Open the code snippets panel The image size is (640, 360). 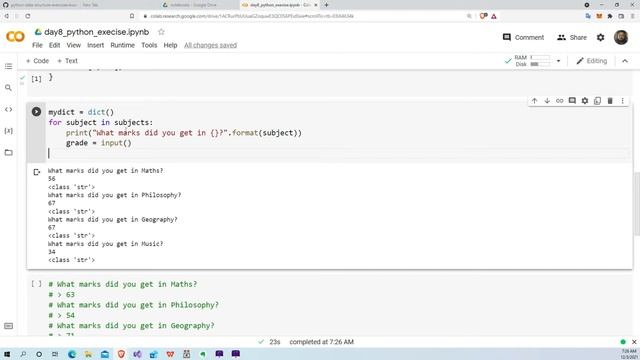[9, 109]
